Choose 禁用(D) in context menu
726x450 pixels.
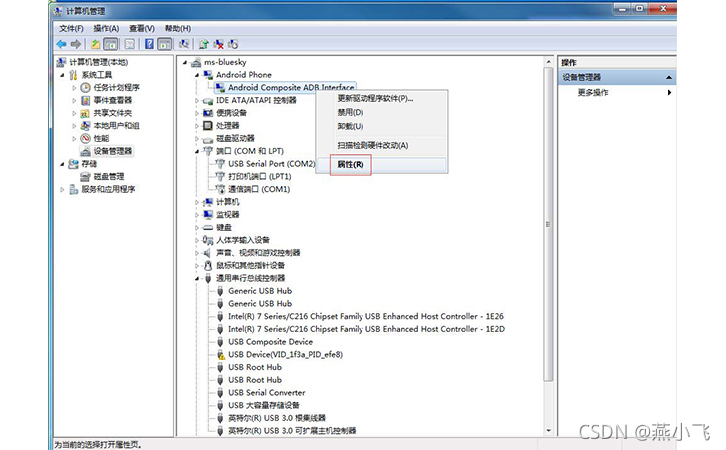[x=382, y=112]
